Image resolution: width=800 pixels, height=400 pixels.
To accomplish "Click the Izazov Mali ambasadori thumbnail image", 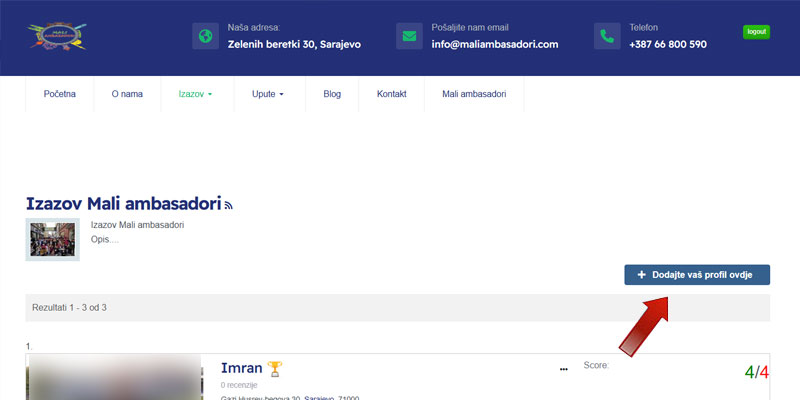I will coord(52,239).
